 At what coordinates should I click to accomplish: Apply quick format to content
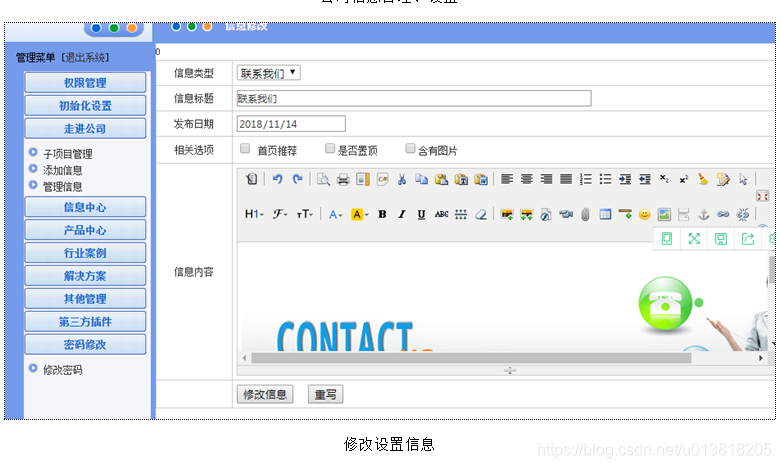click(x=723, y=179)
